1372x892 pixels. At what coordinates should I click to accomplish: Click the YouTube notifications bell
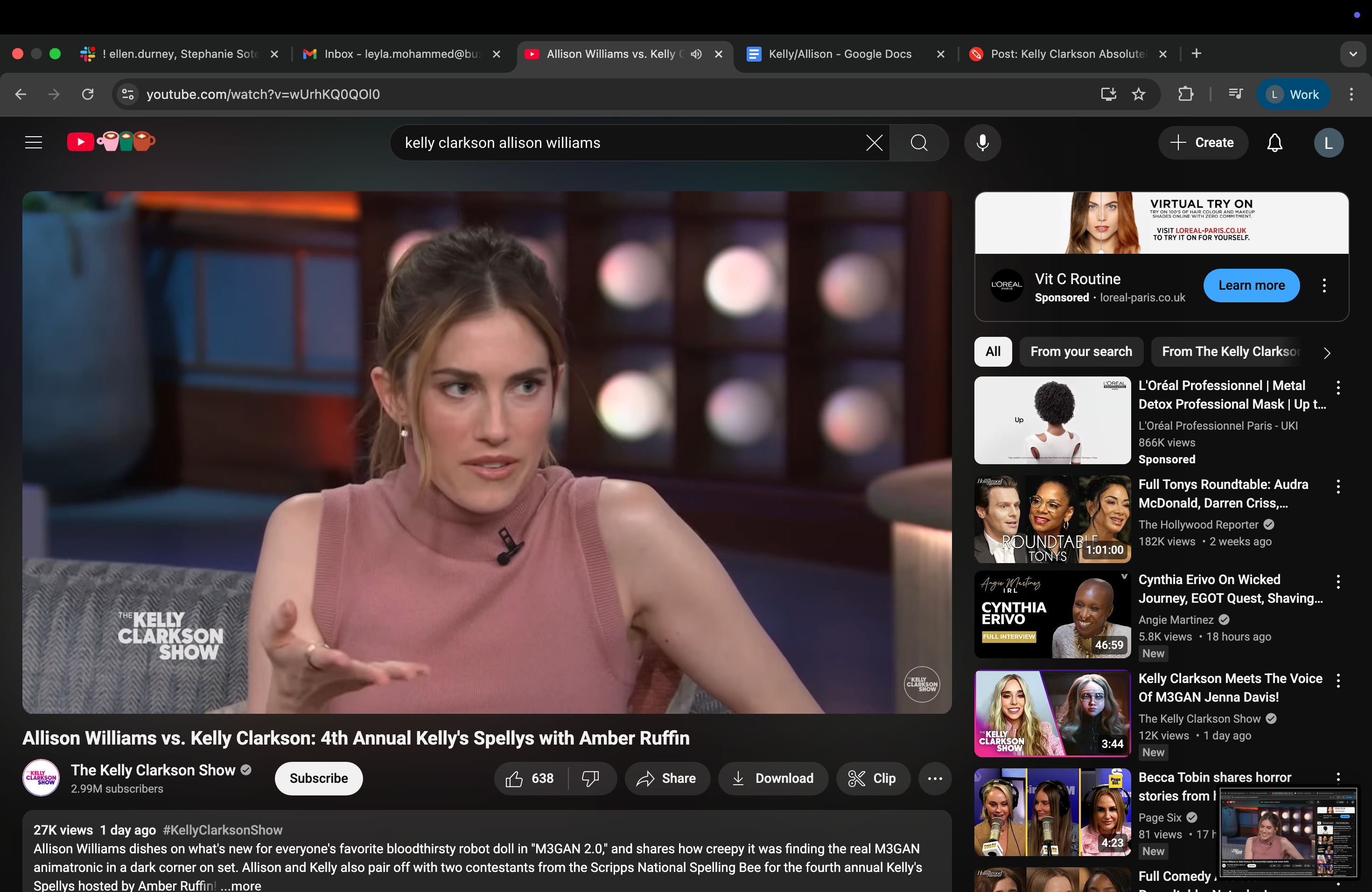click(1274, 142)
